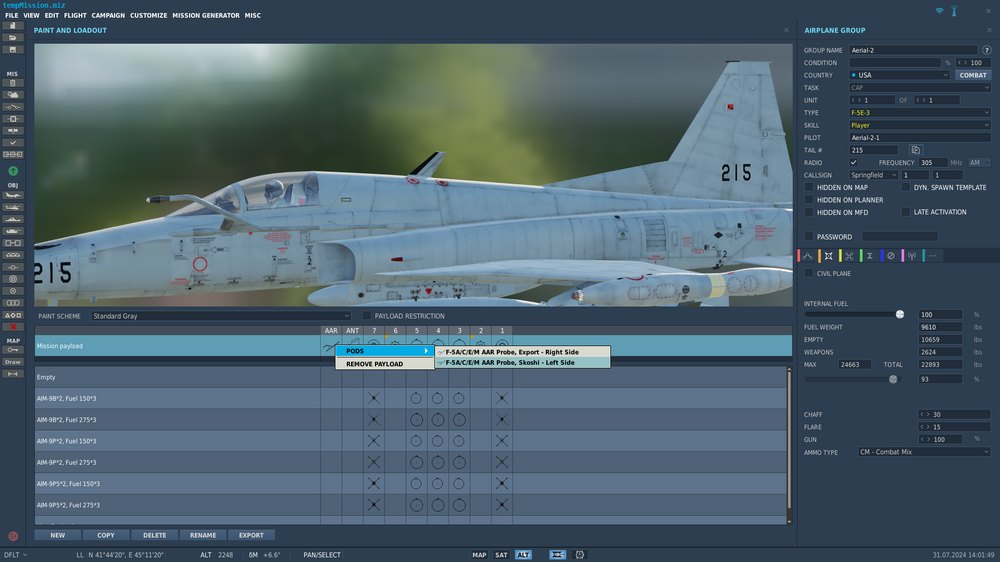Open the triggered actions tab with yellow marker
The height and width of the screenshot is (562, 1000).
[849, 256]
